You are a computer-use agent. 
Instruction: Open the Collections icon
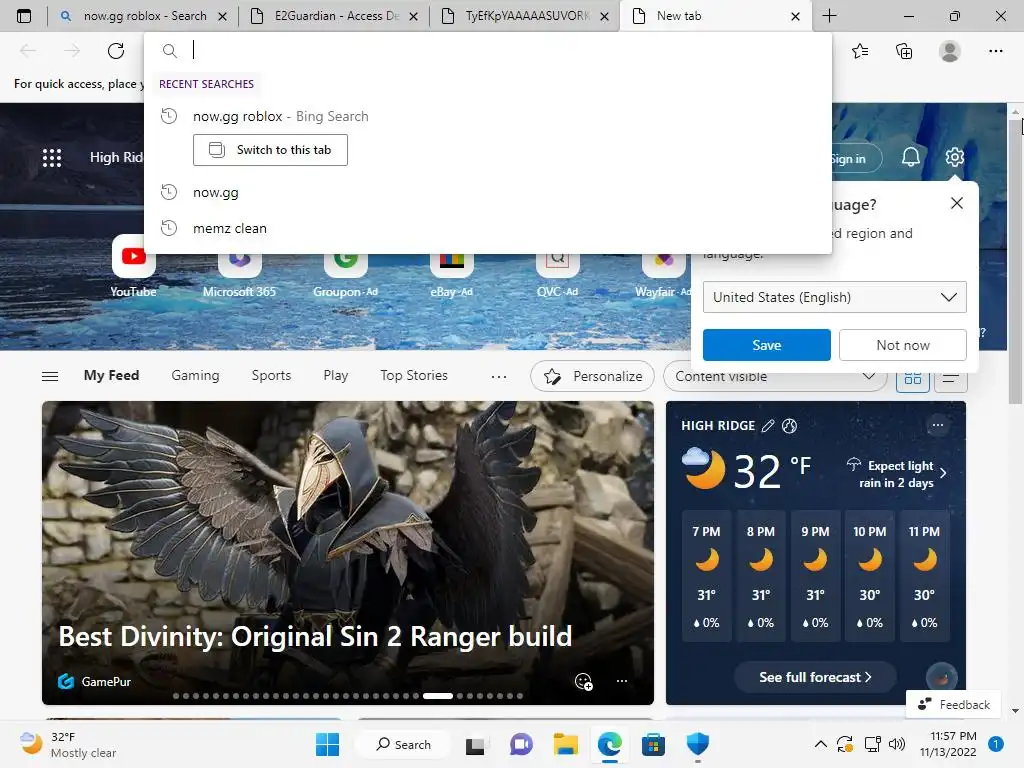pos(904,51)
